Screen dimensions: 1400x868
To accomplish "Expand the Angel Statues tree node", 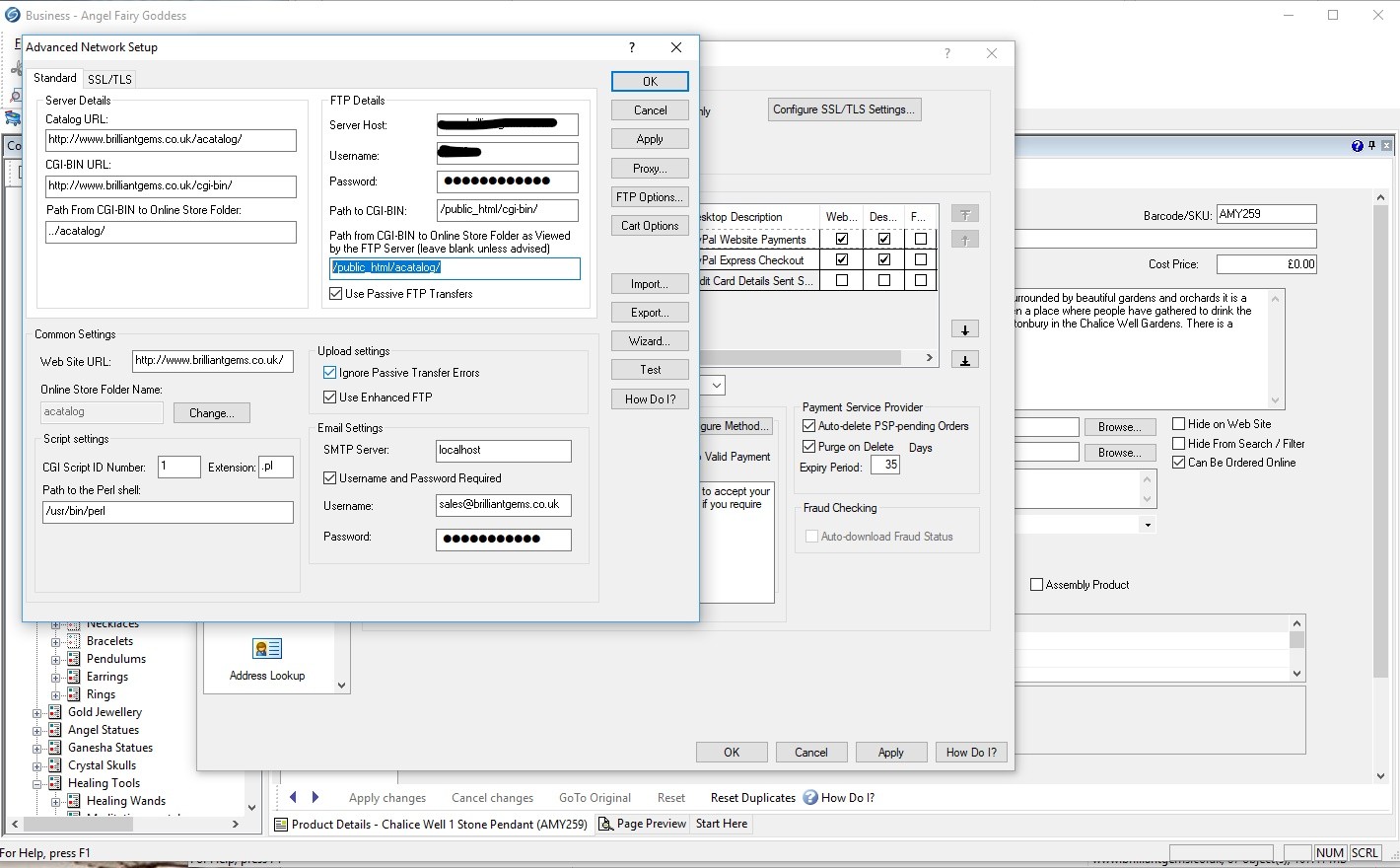I will tap(37, 731).
